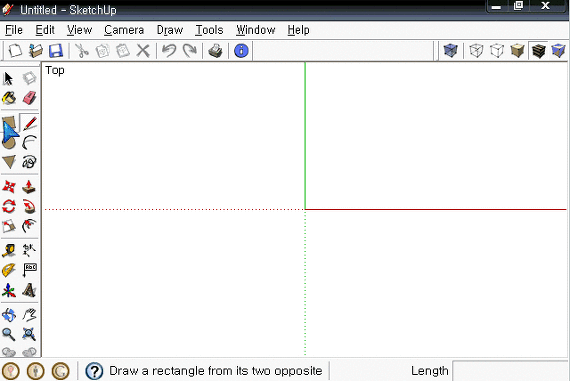Click the Erase X toolbar icon
Image resolution: width=570 pixels, height=381 pixels.
point(143,51)
